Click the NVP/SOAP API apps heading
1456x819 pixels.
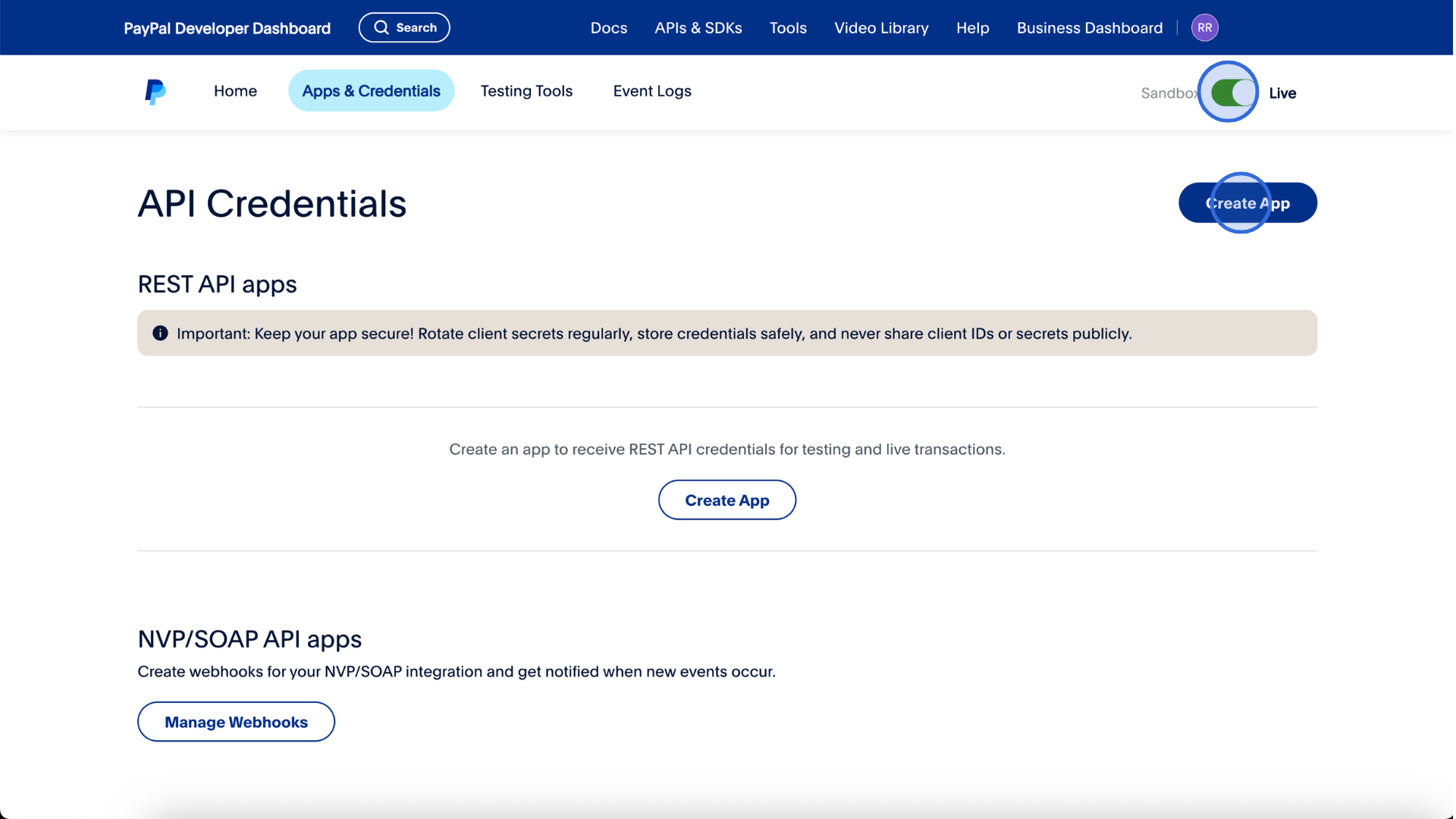click(249, 639)
